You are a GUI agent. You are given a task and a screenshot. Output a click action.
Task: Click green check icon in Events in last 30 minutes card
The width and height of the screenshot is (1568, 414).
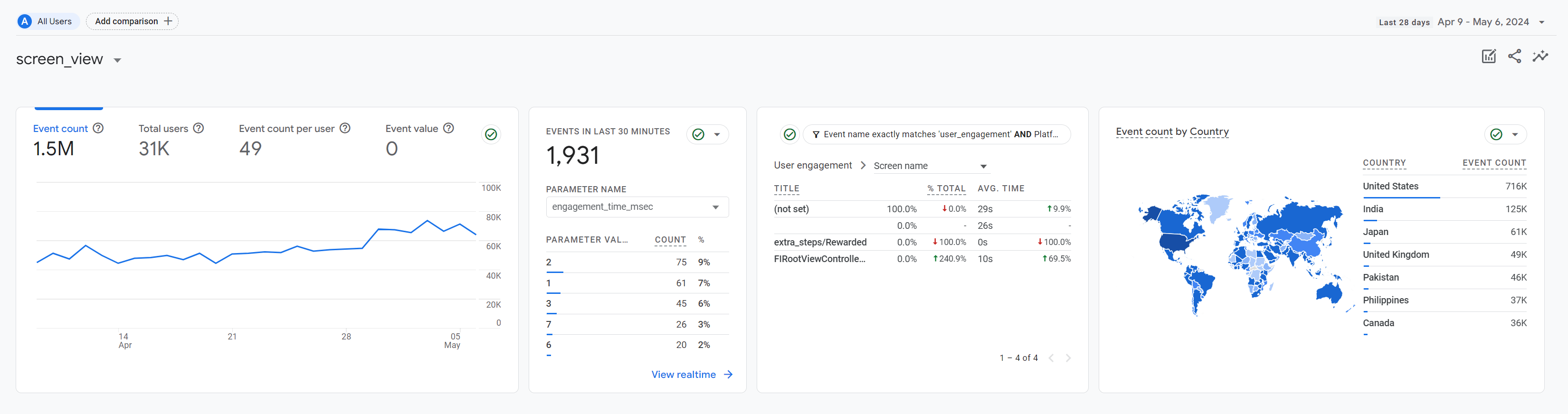(698, 134)
